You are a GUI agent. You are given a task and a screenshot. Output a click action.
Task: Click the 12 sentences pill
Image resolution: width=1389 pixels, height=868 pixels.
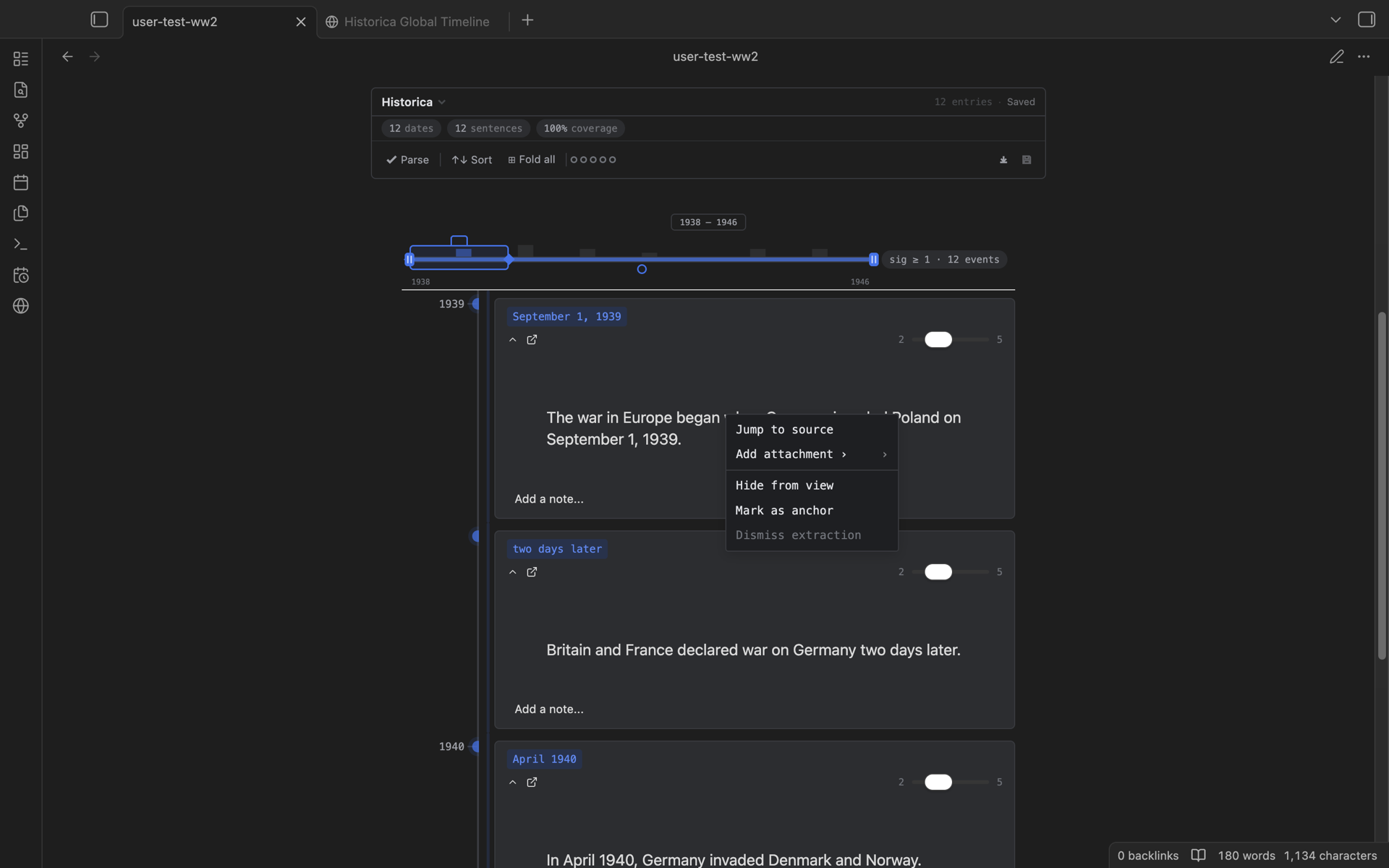(488, 128)
